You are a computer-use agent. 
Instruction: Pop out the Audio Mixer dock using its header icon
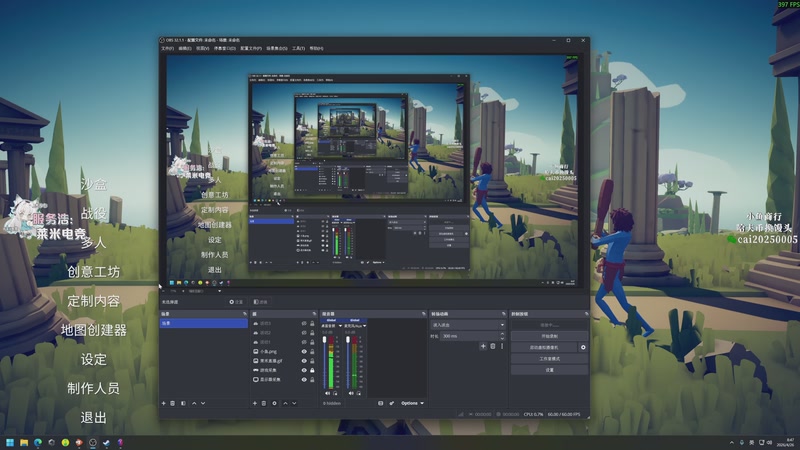click(x=423, y=314)
